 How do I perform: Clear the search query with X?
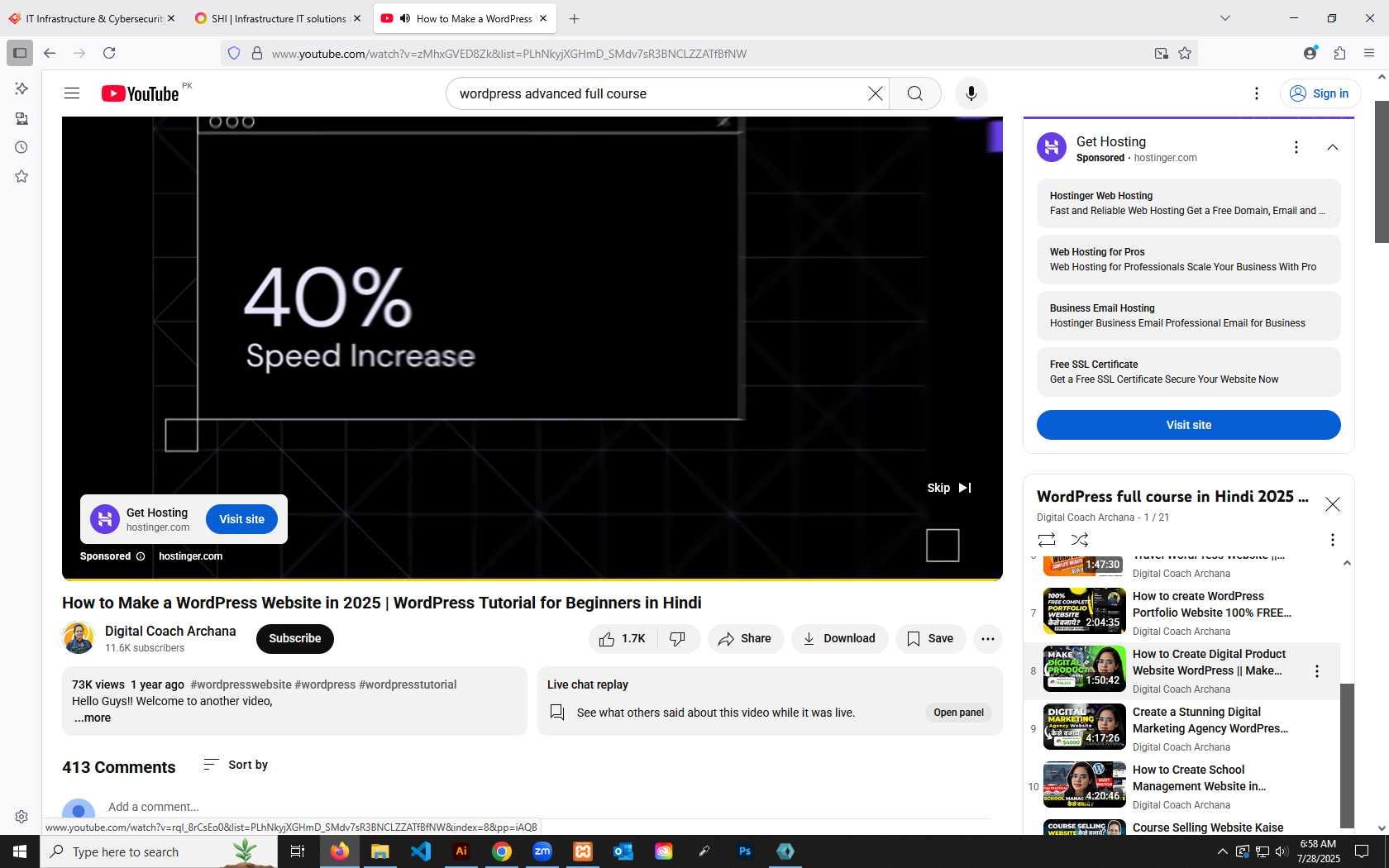(875, 93)
